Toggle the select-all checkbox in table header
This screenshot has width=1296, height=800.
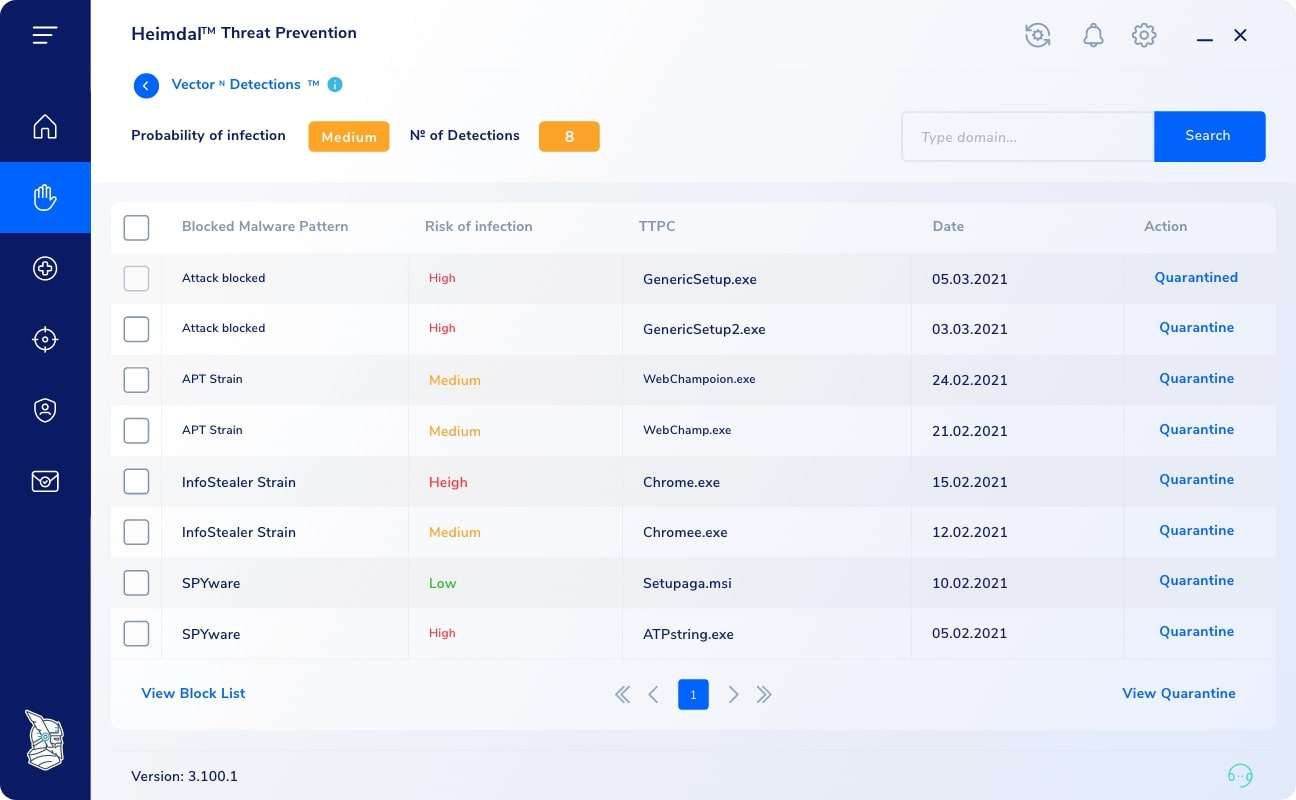(136, 227)
